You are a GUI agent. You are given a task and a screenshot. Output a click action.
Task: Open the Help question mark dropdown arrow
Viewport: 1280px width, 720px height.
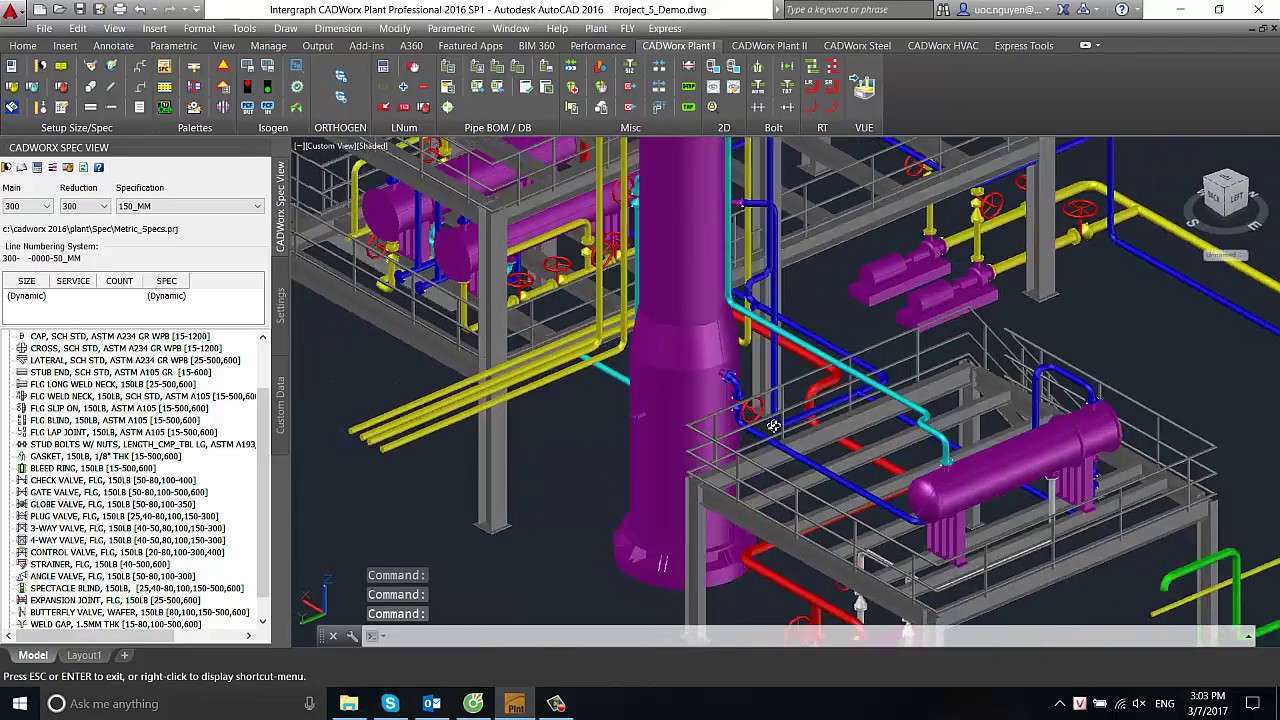(1137, 9)
